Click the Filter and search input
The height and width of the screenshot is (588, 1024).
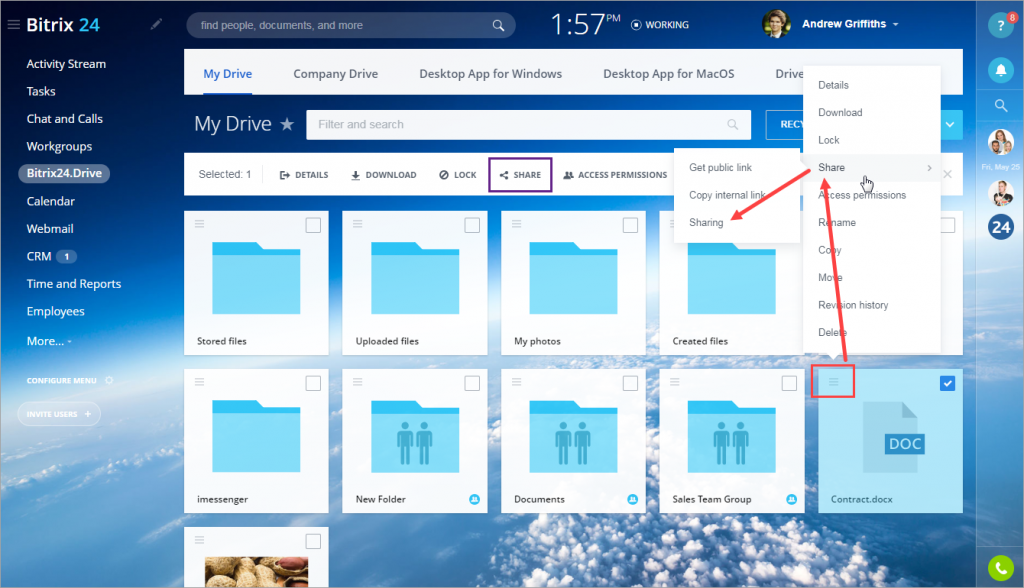tap(528, 124)
